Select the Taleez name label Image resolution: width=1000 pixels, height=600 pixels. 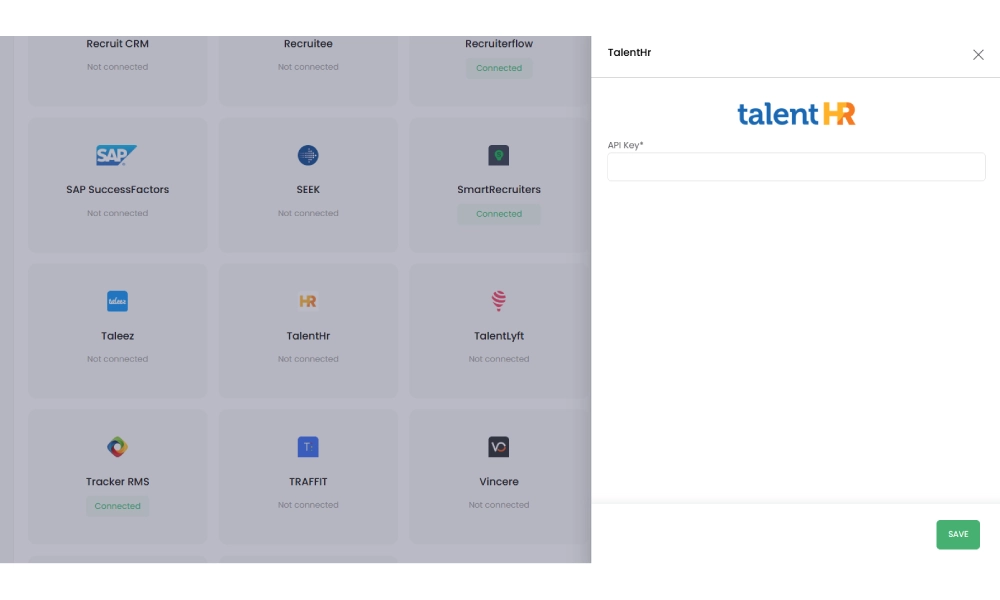[x=117, y=335]
